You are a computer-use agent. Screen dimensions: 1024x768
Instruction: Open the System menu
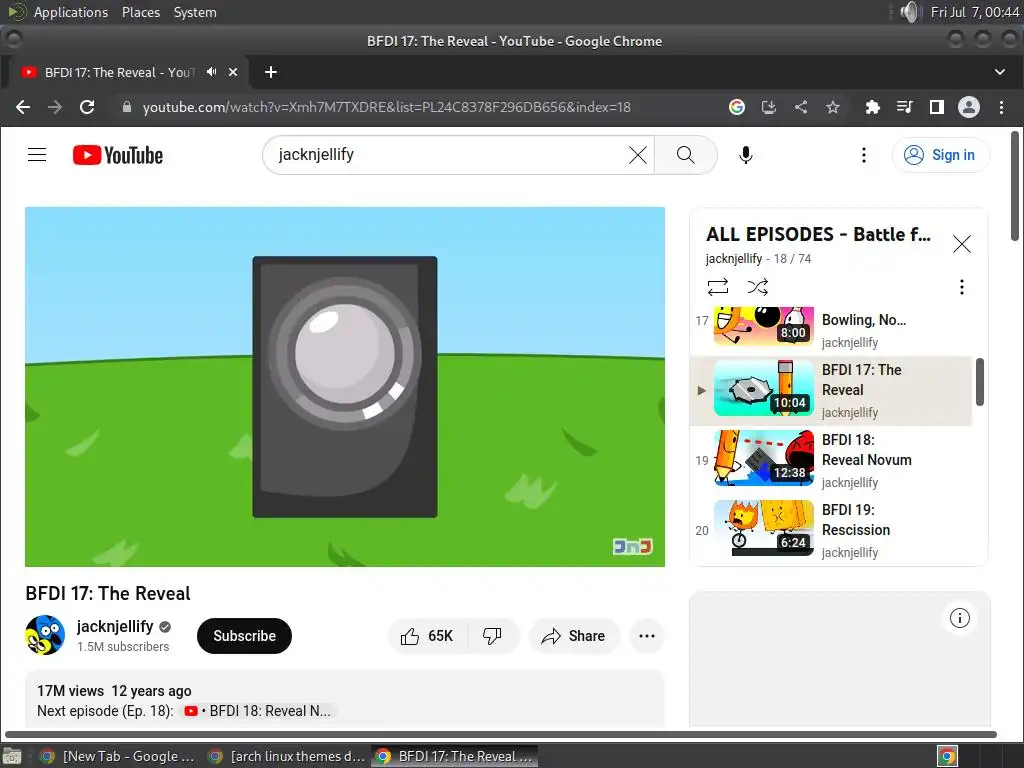195,12
